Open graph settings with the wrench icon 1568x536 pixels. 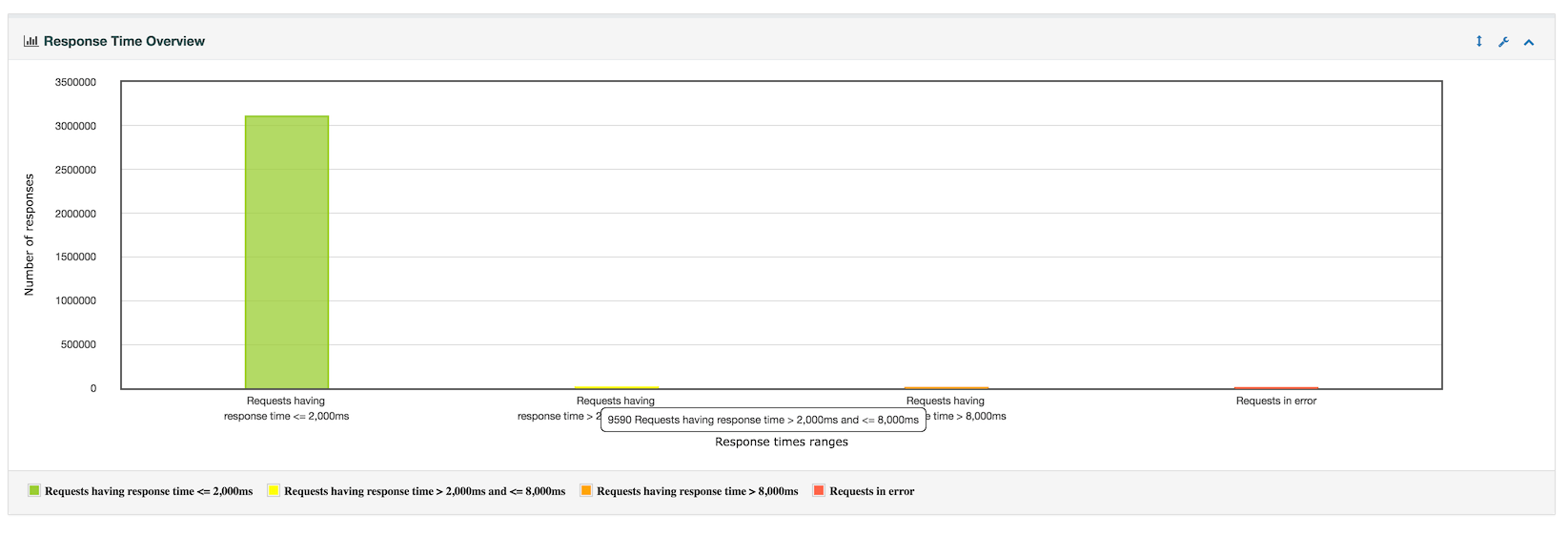(1503, 42)
